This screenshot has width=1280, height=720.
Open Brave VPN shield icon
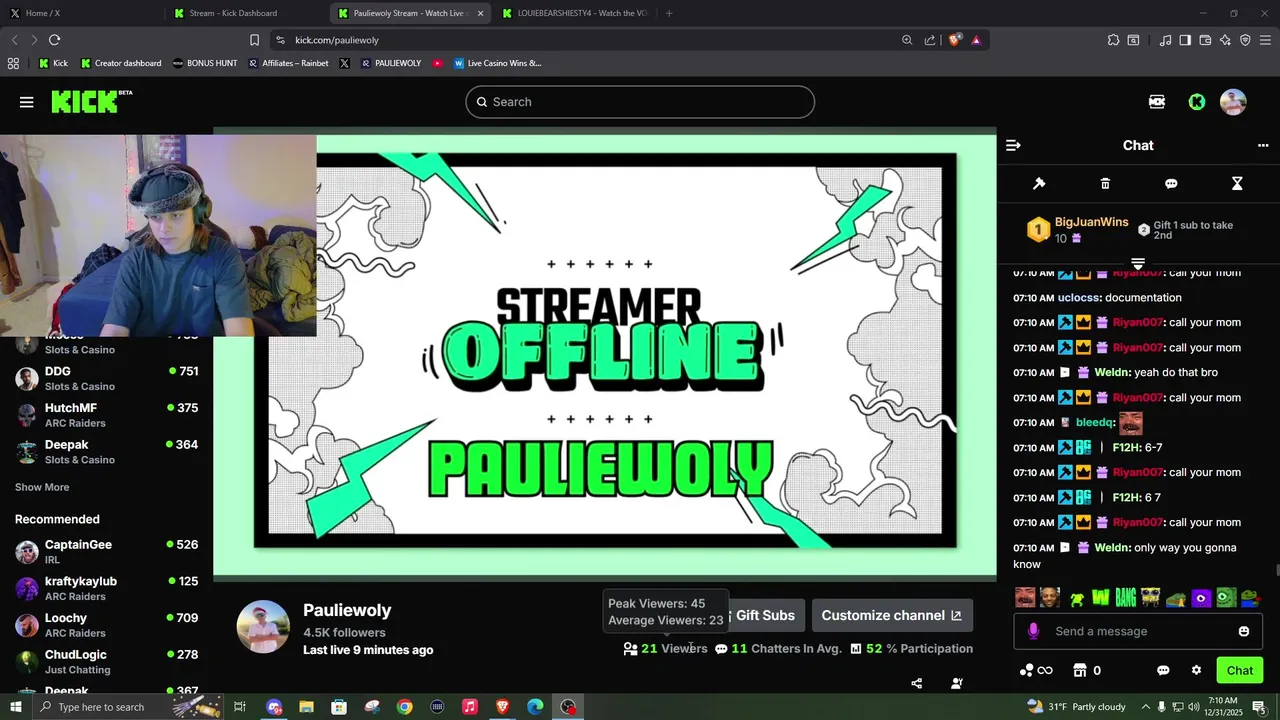pyautogui.click(x=1245, y=40)
